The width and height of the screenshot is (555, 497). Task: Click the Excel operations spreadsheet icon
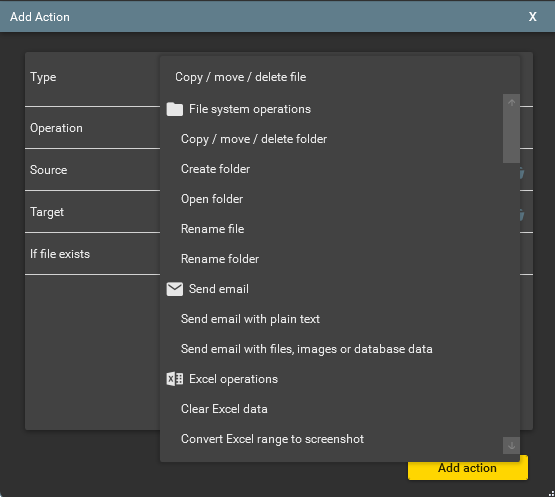tap(174, 379)
